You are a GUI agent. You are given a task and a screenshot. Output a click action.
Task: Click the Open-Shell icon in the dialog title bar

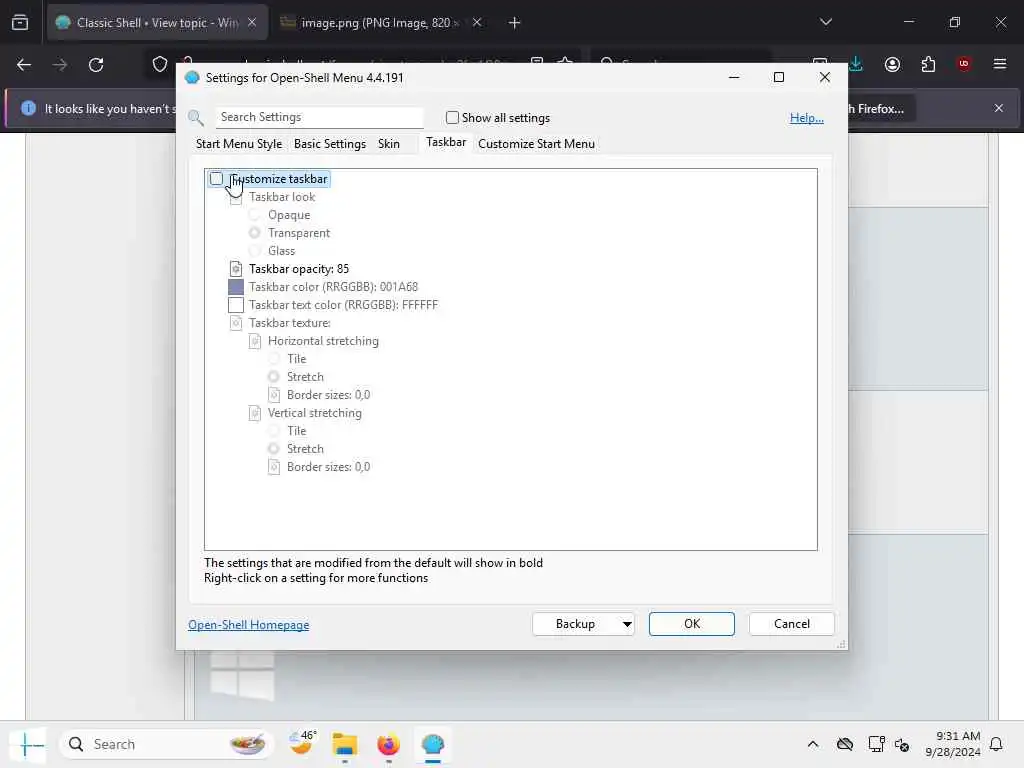click(x=192, y=78)
